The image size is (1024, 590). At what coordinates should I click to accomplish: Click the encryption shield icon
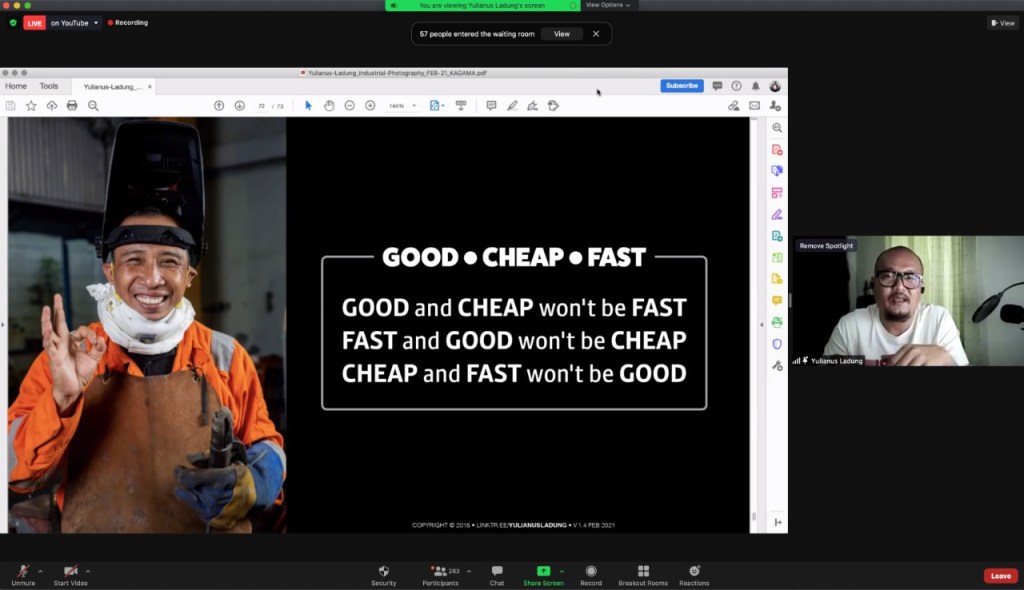tap(13, 23)
